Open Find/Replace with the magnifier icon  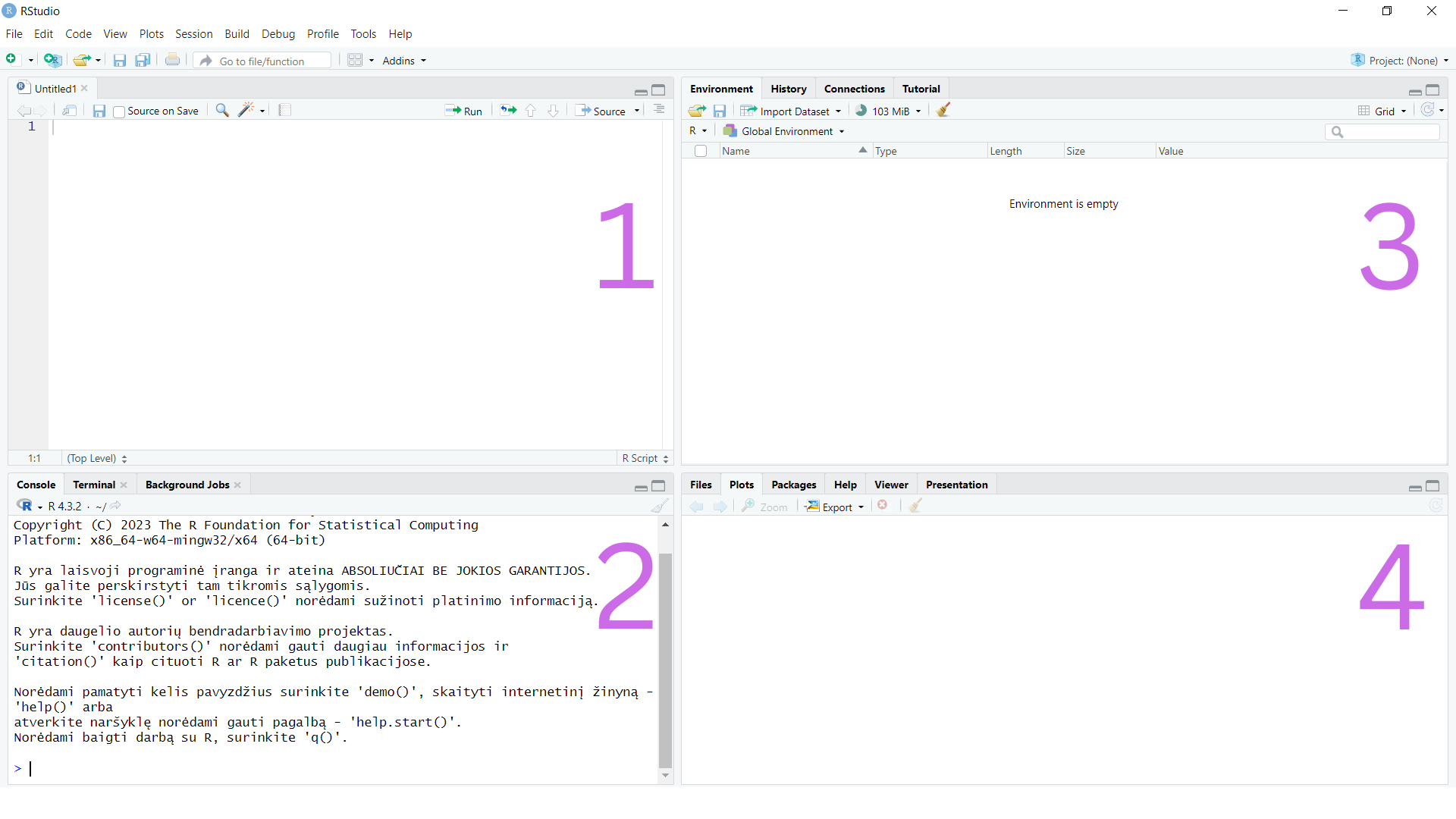[221, 110]
